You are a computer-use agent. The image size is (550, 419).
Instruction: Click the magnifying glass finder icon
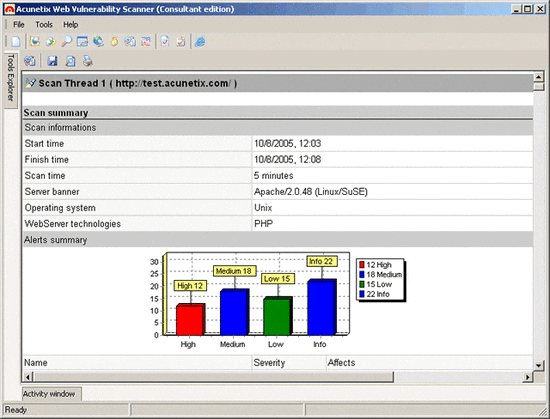[x=66, y=41]
